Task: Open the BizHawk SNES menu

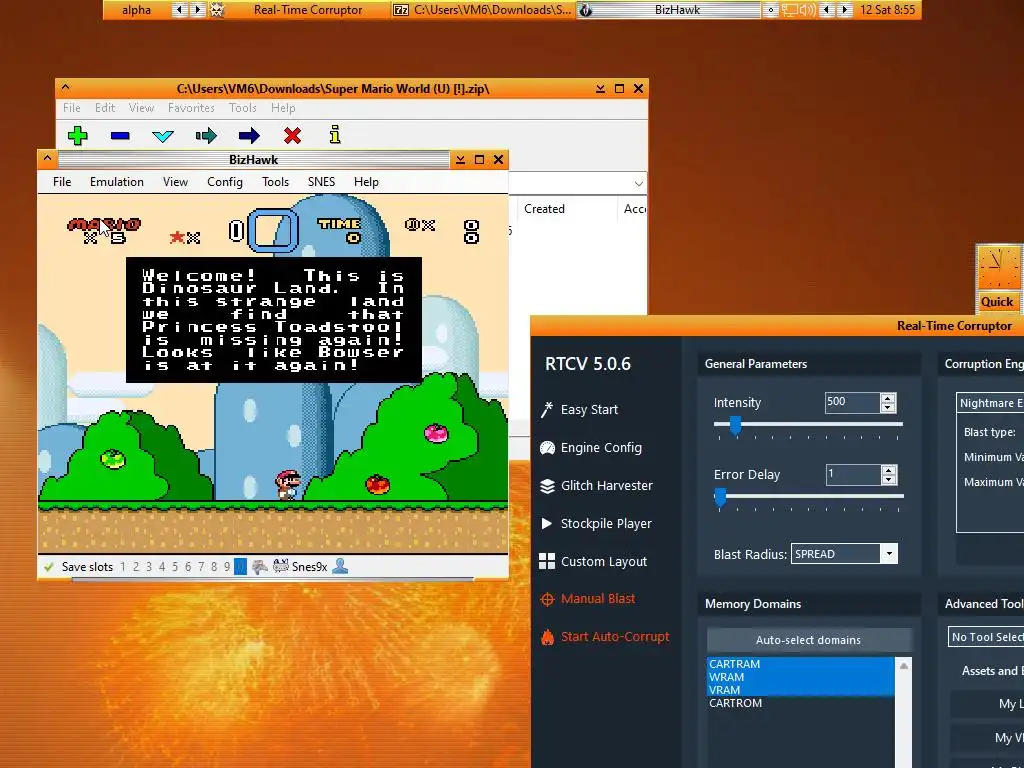Action: (x=321, y=182)
